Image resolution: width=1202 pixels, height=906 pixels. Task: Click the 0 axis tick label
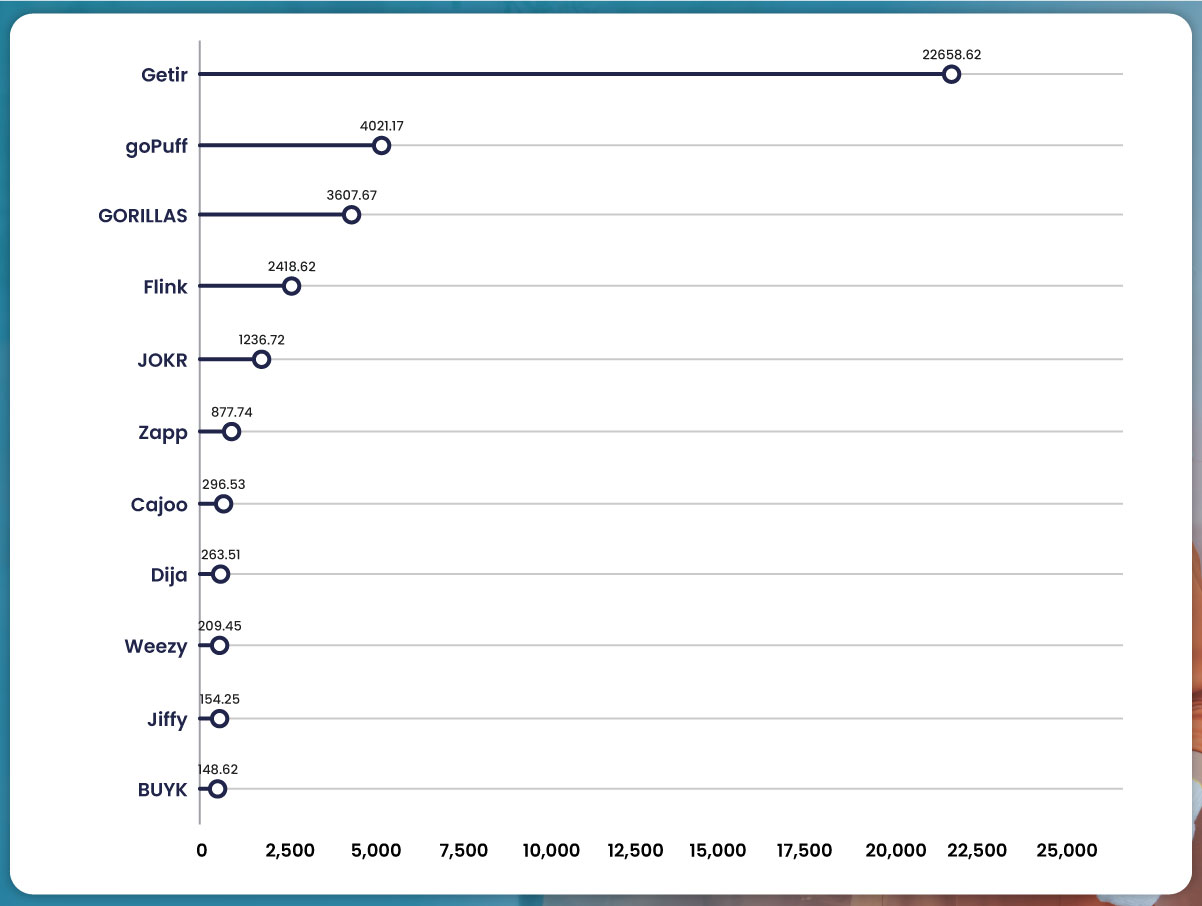(x=201, y=851)
